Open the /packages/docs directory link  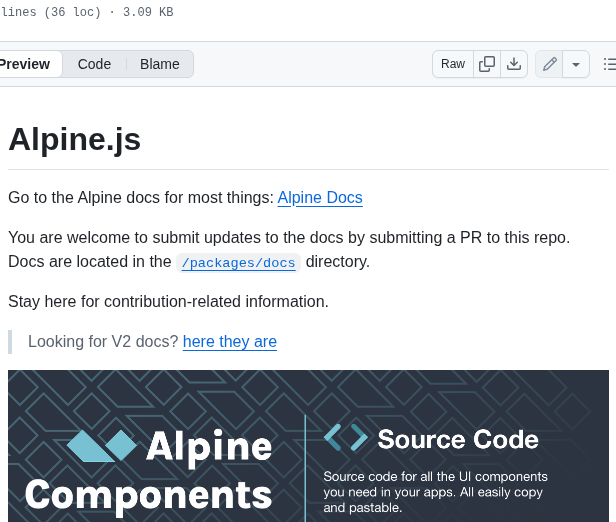coord(238,262)
